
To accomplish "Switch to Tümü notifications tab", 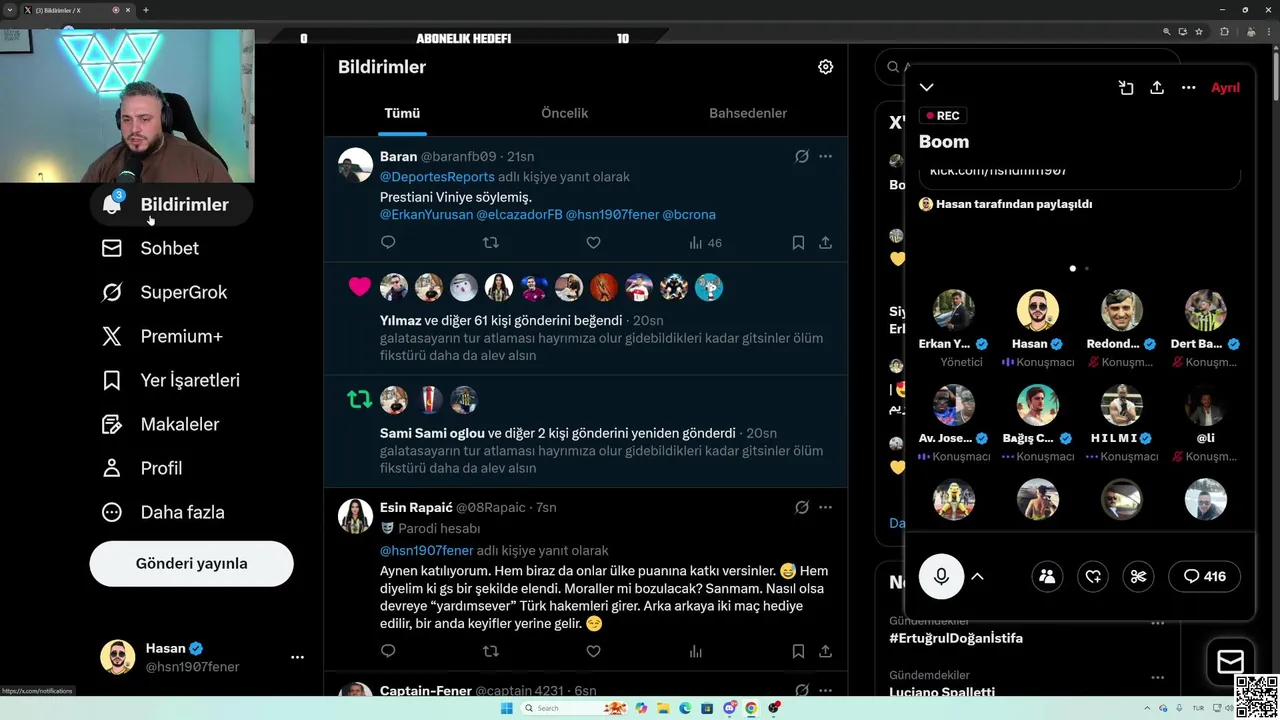I will 402,113.
